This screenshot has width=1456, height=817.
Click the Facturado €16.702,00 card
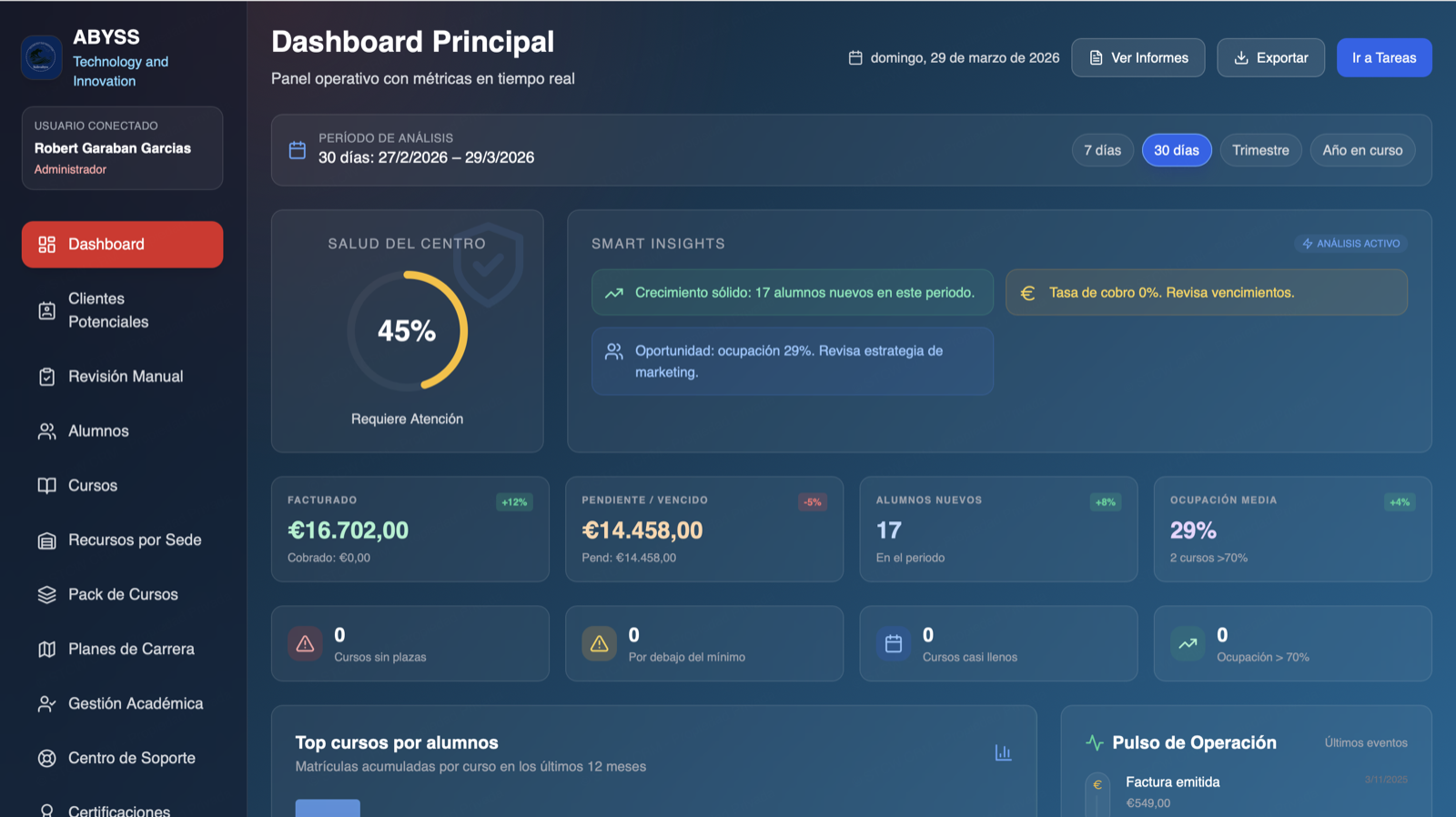tap(409, 530)
